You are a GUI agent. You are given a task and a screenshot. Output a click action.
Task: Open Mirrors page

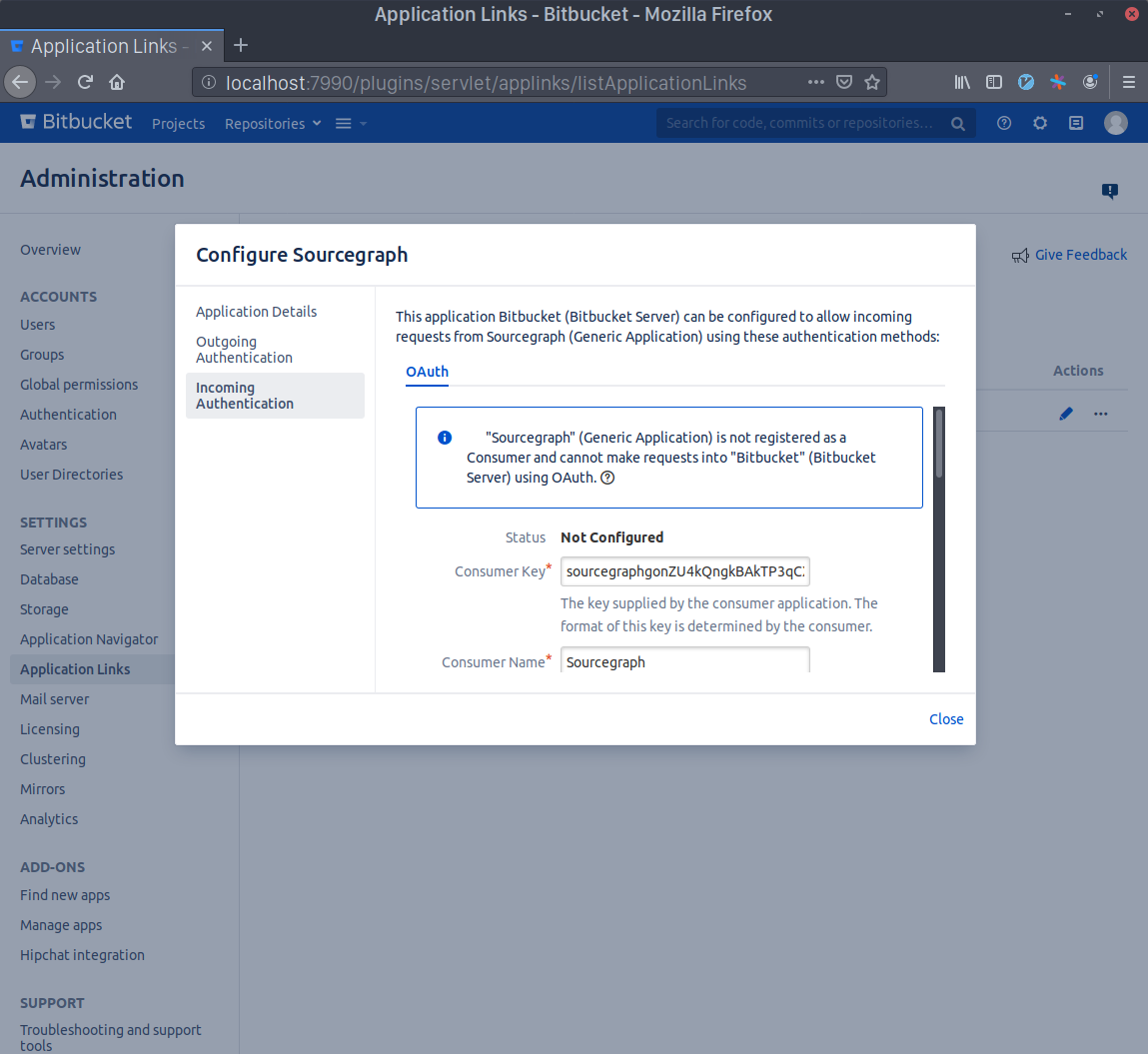tap(43, 790)
